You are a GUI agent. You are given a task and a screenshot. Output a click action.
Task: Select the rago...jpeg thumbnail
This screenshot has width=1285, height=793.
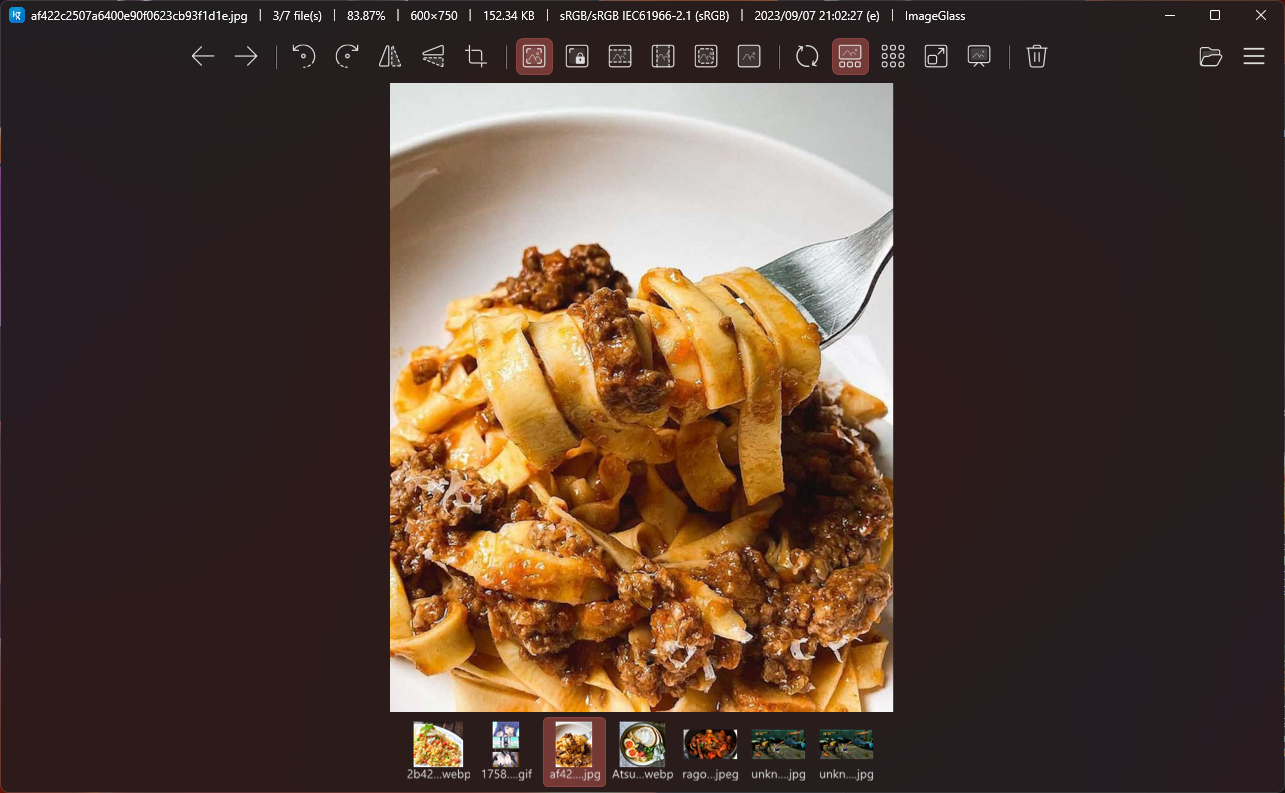pyautogui.click(x=710, y=751)
